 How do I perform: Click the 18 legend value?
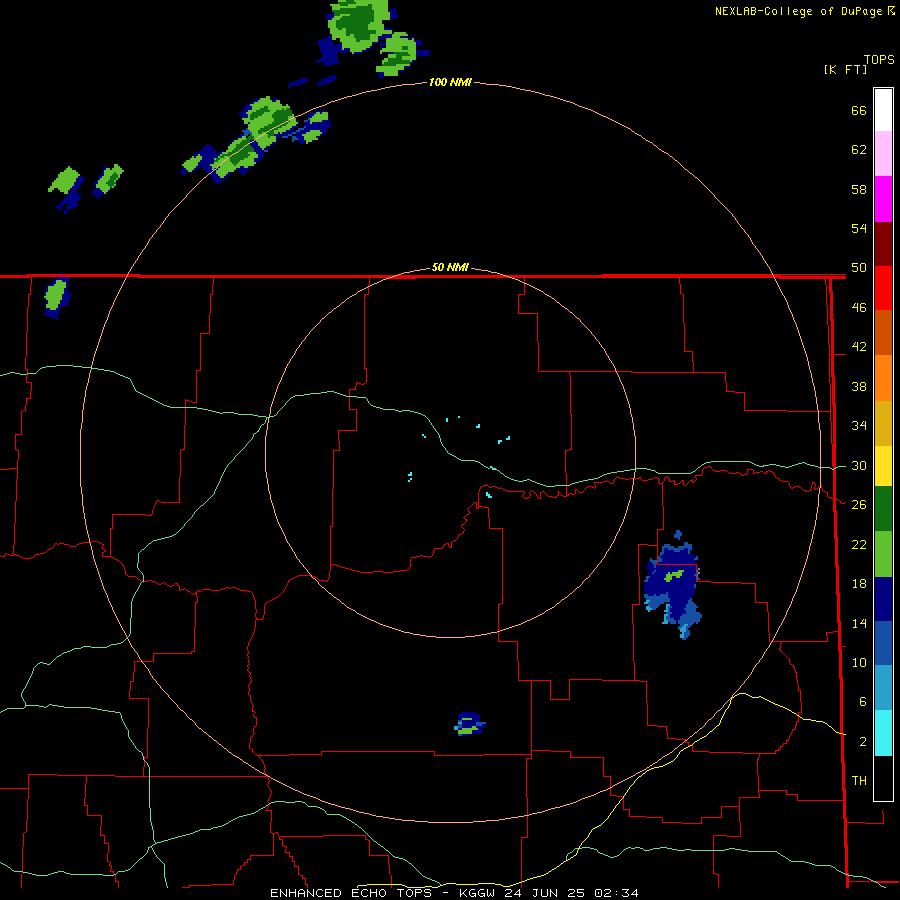pyautogui.click(x=859, y=584)
